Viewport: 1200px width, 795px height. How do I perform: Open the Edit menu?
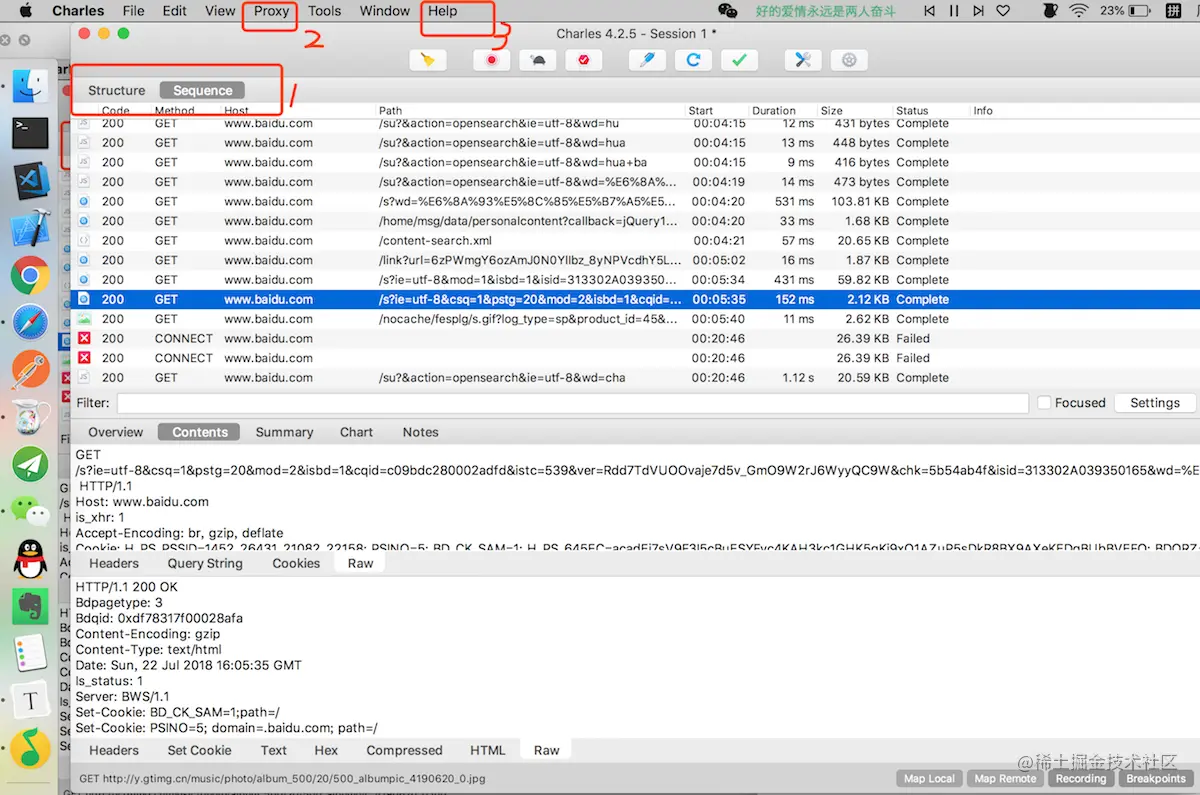click(175, 11)
